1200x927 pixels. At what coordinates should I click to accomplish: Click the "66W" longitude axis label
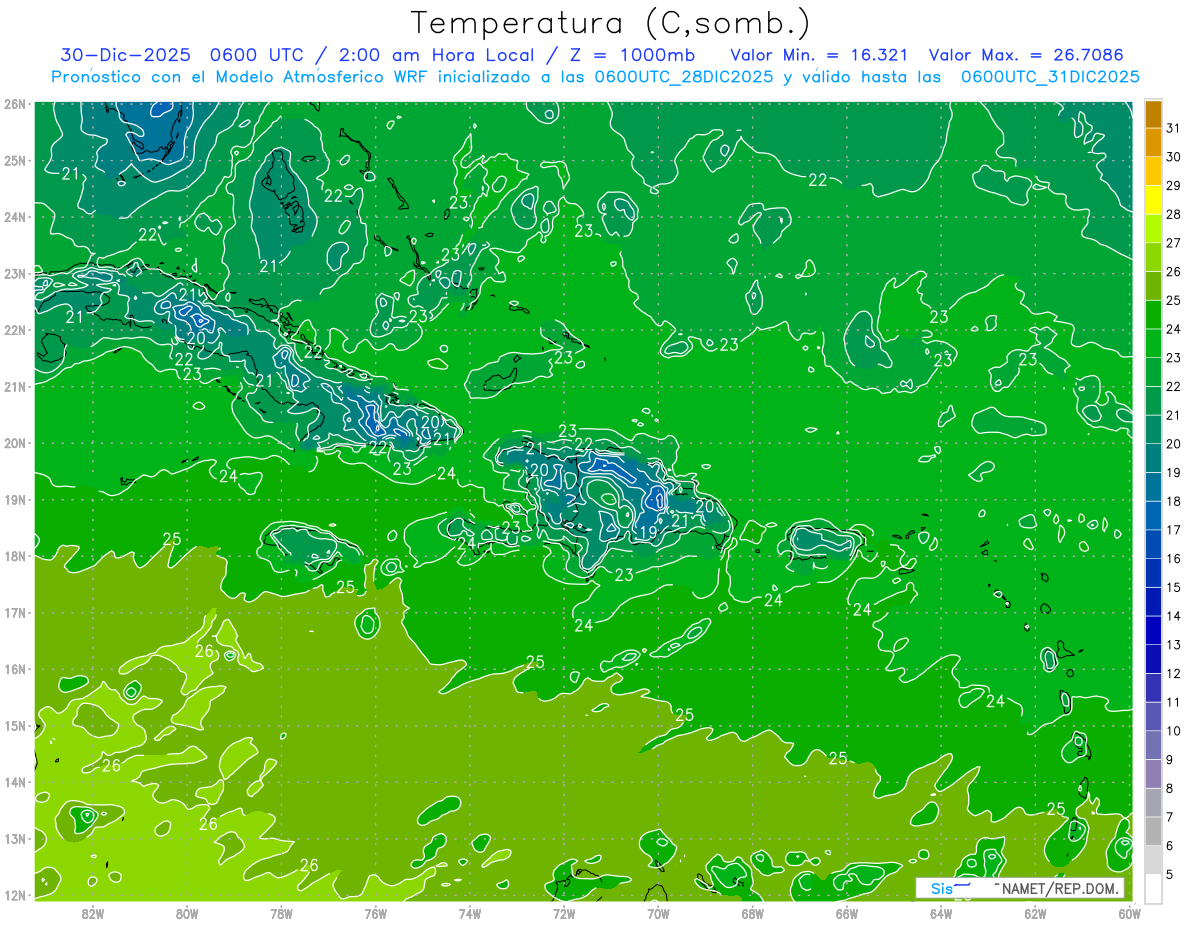tap(847, 913)
